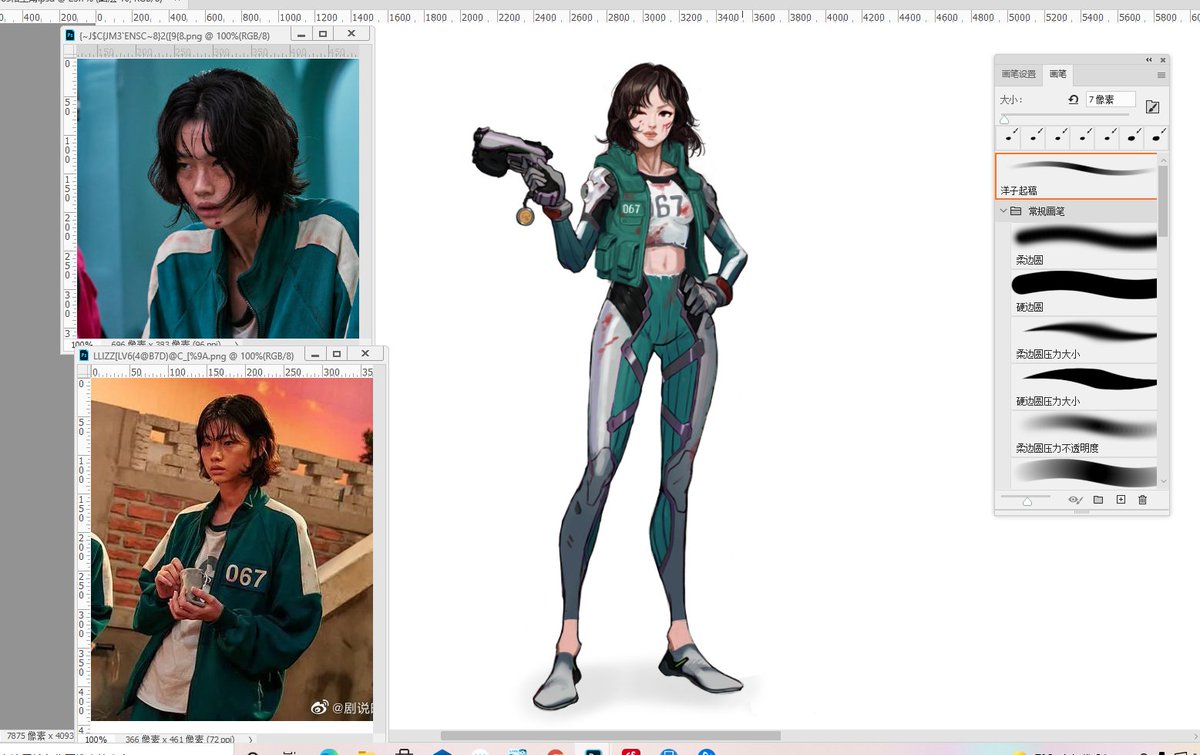
Task: Select the first recent brush tip preset
Action: coord(1009,136)
